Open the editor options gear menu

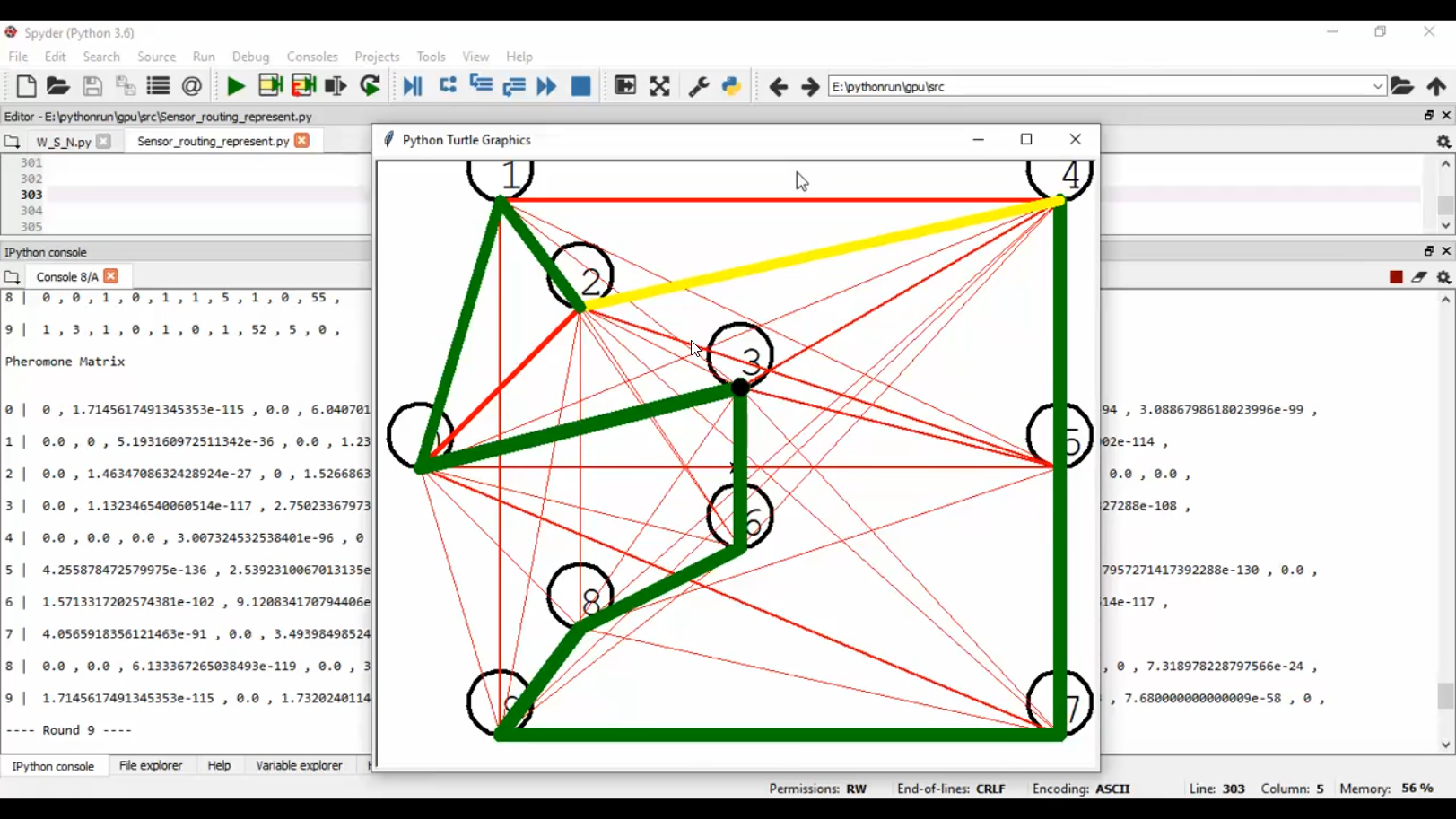pos(1443,142)
